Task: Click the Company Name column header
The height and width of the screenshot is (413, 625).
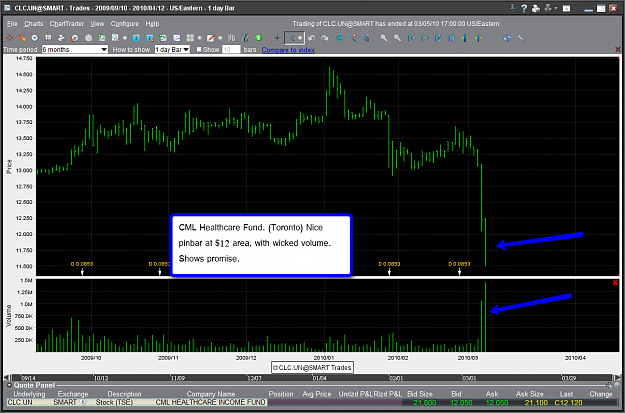Action: point(211,394)
